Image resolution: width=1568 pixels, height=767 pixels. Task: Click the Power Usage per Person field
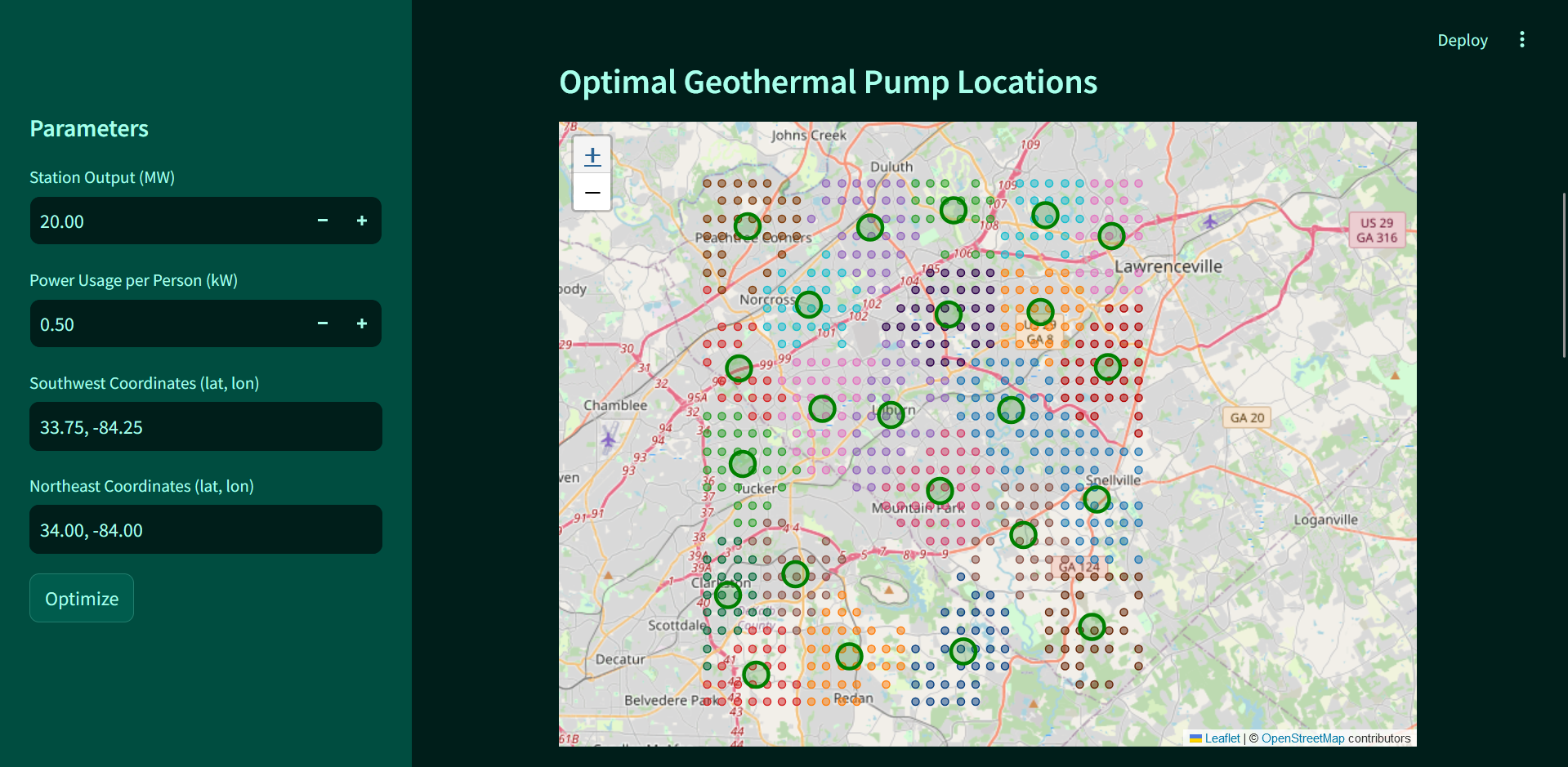click(167, 323)
